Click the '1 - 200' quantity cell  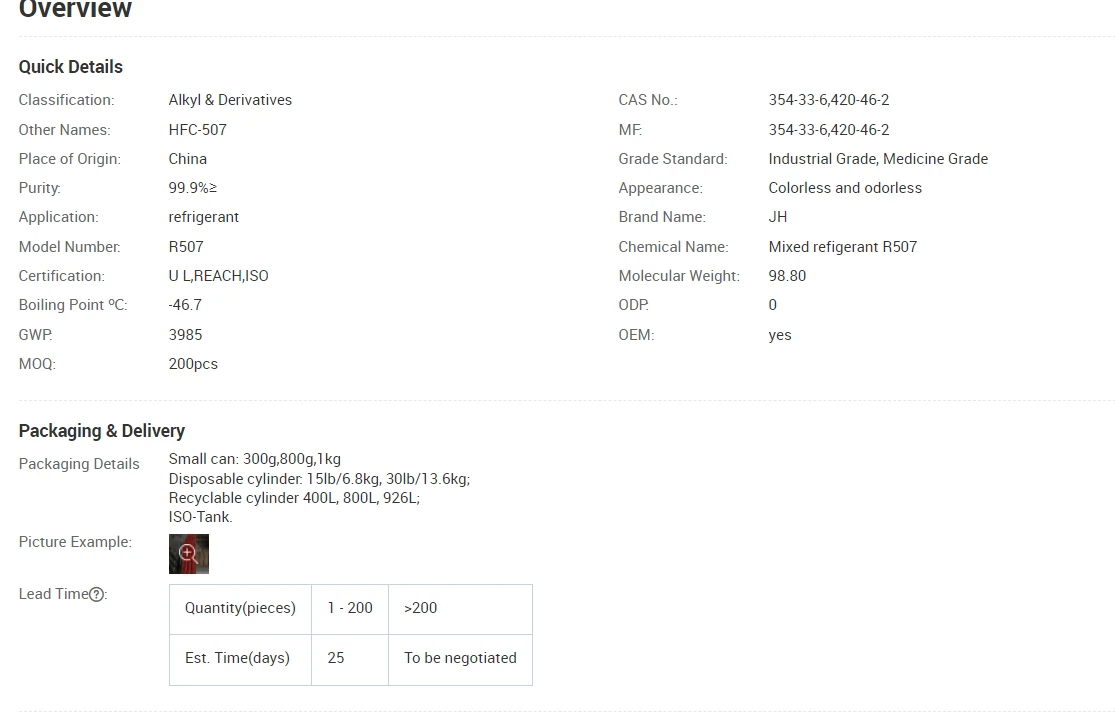(x=350, y=609)
